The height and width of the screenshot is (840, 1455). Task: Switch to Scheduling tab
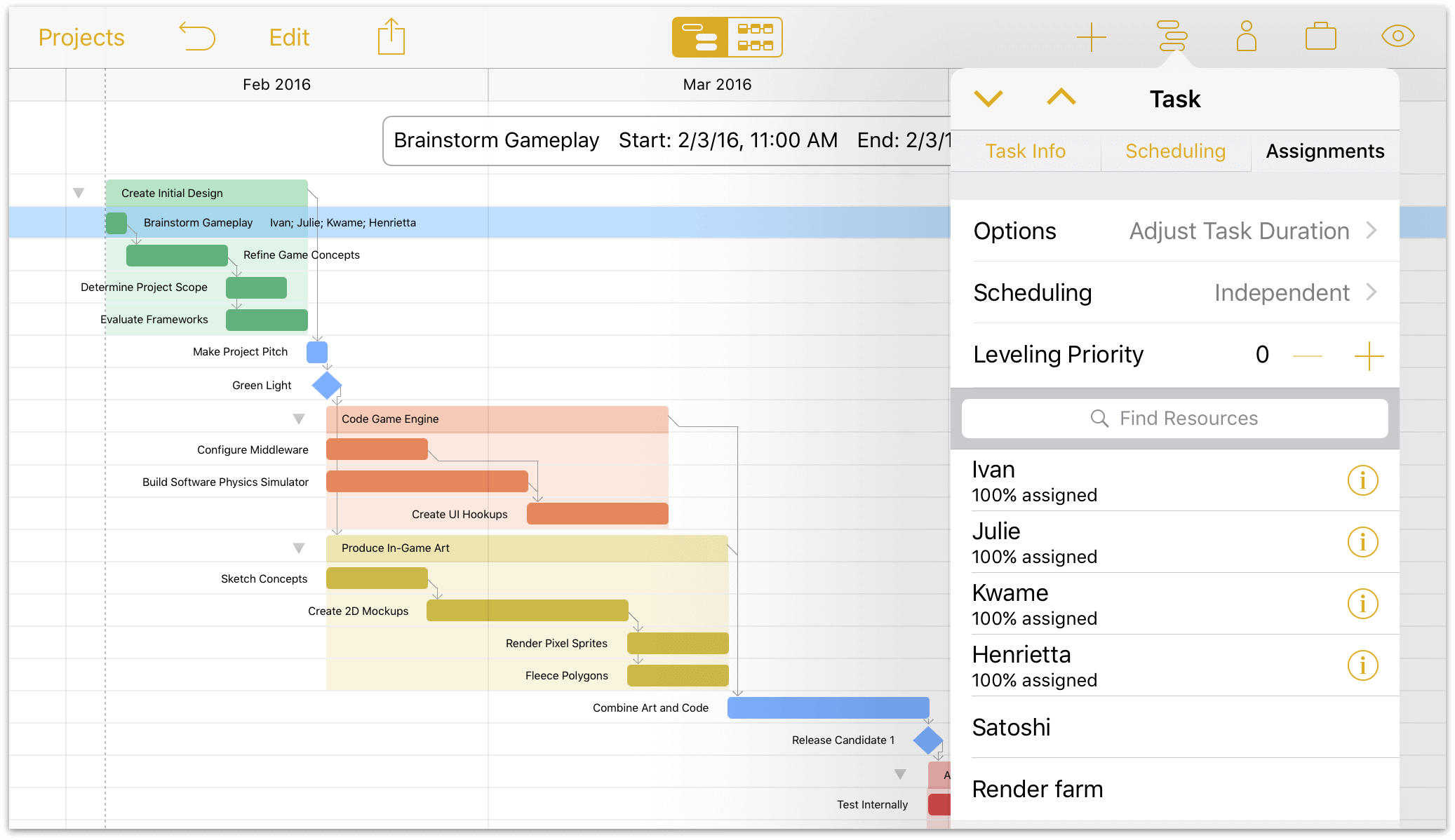coord(1175,151)
